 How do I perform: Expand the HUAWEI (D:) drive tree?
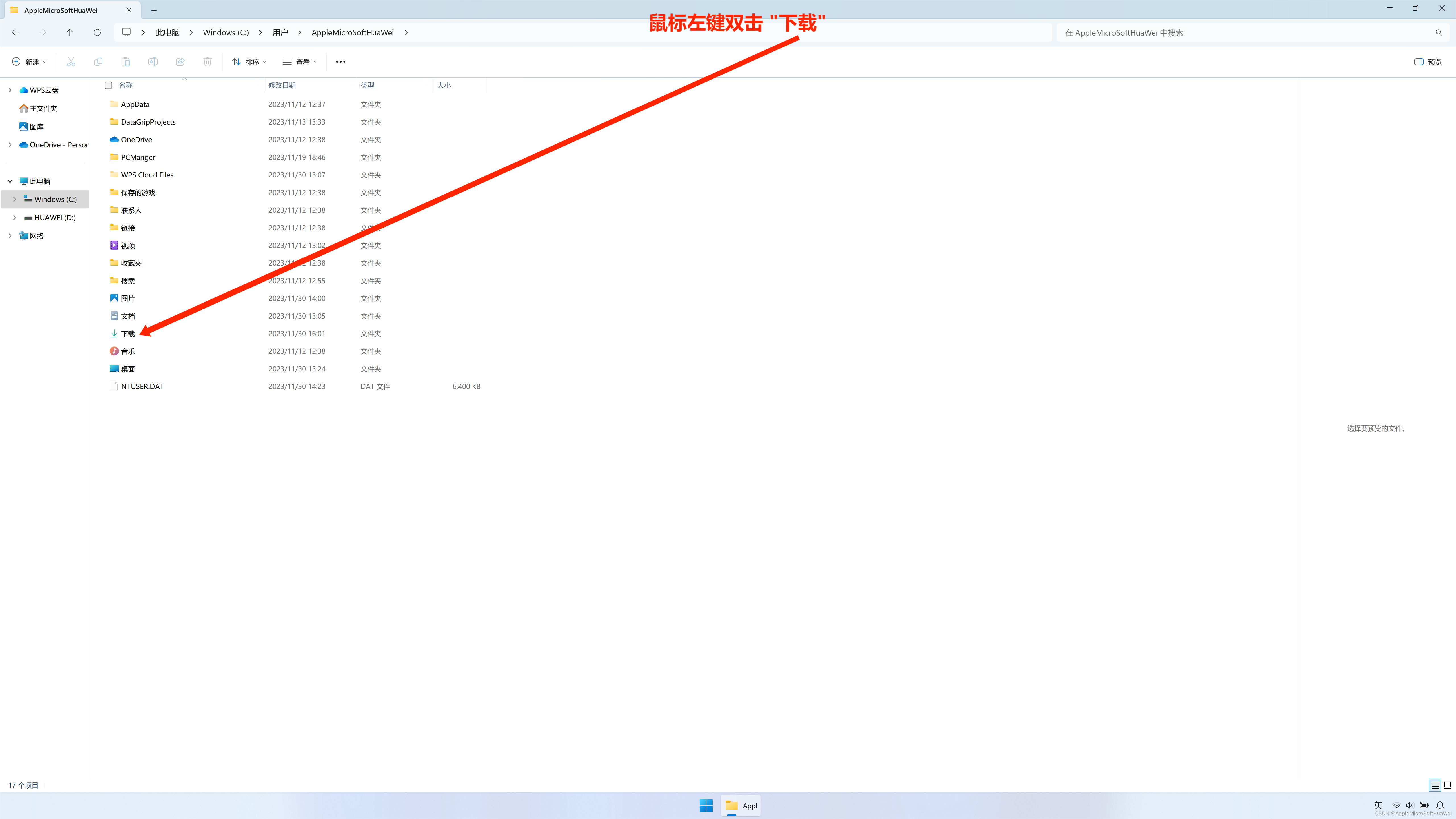click(x=15, y=218)
